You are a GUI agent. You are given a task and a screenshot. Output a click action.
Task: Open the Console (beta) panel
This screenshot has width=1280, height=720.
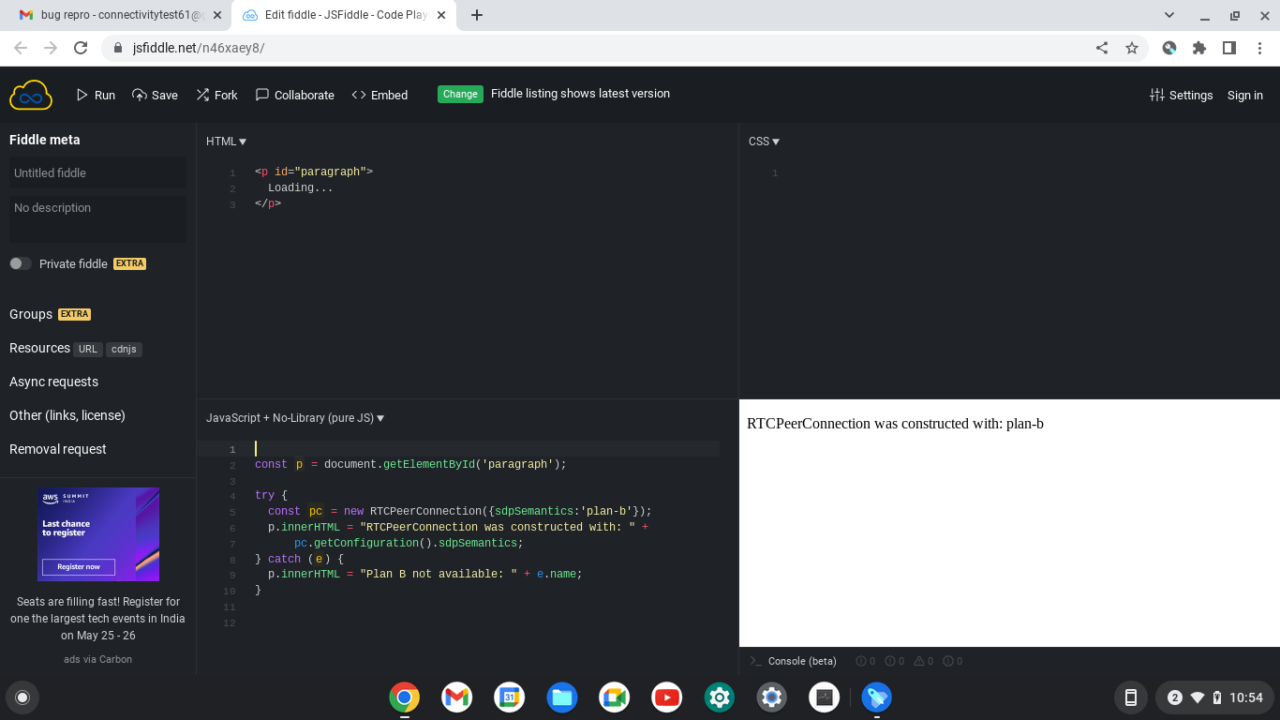[793, 661]
